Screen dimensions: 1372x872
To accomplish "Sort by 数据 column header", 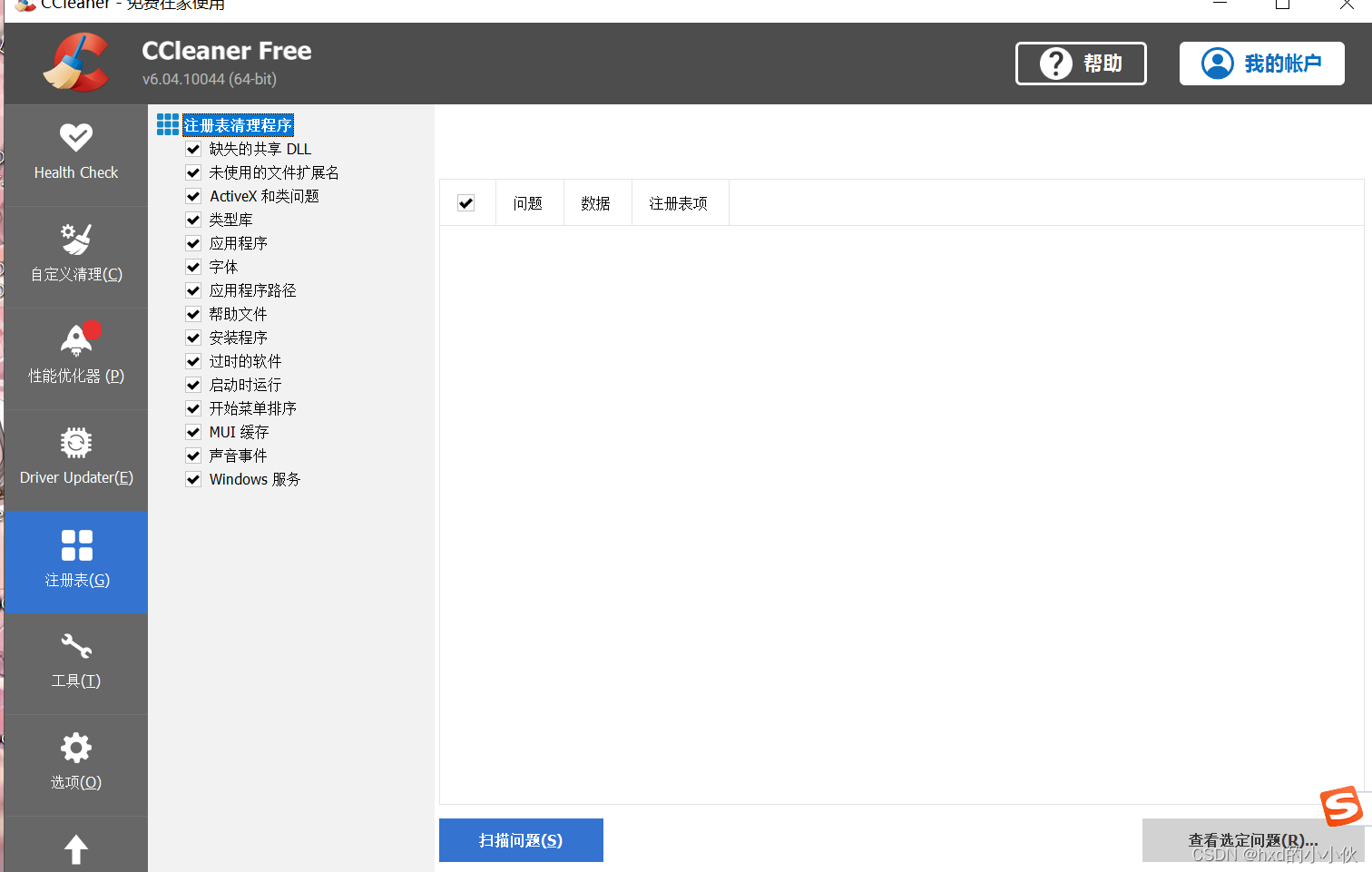I will point(598,203).
